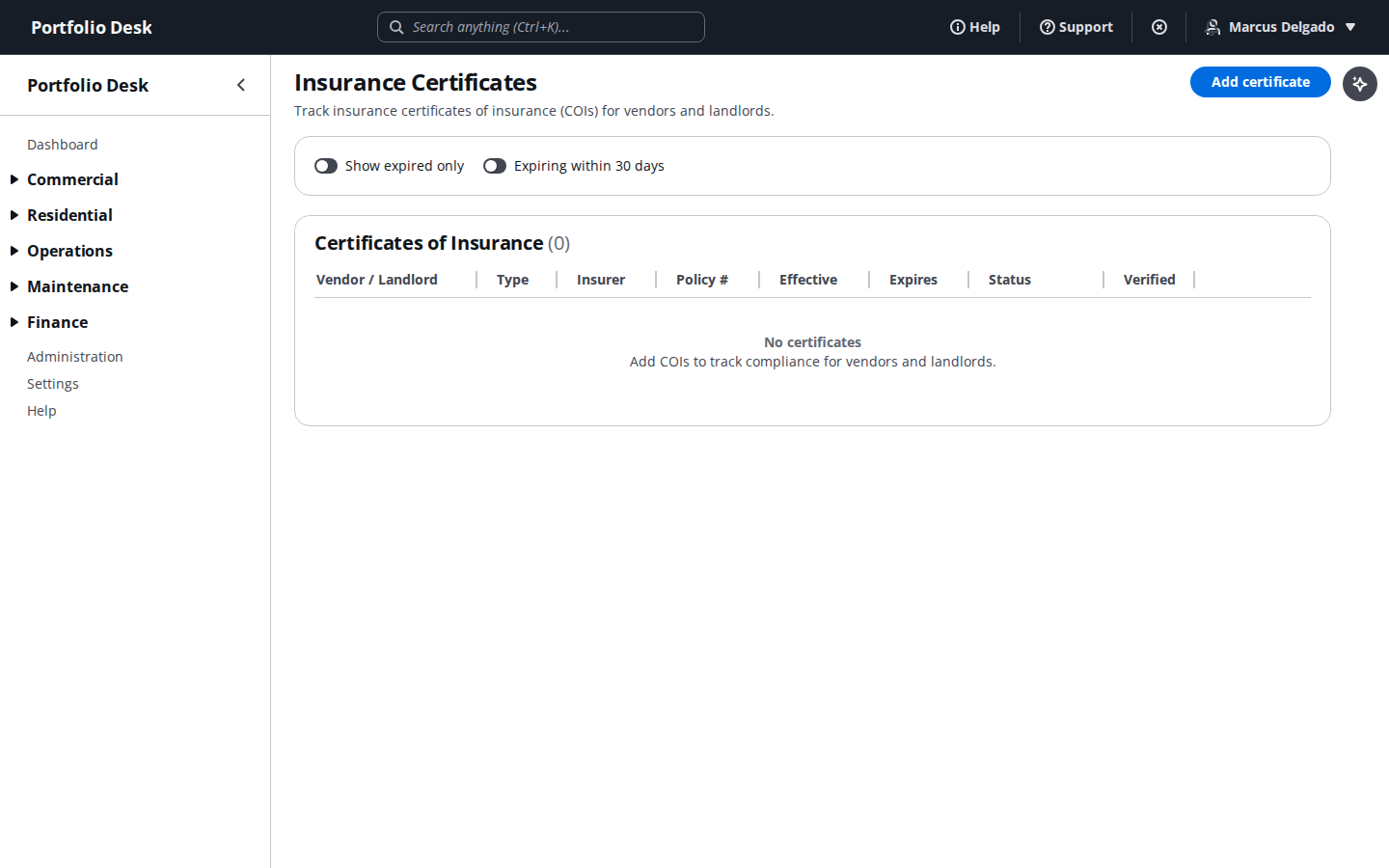The height and width of the screenshot is (868, 1389).
Task: Click the Type column header
Action: pos(513,280)
